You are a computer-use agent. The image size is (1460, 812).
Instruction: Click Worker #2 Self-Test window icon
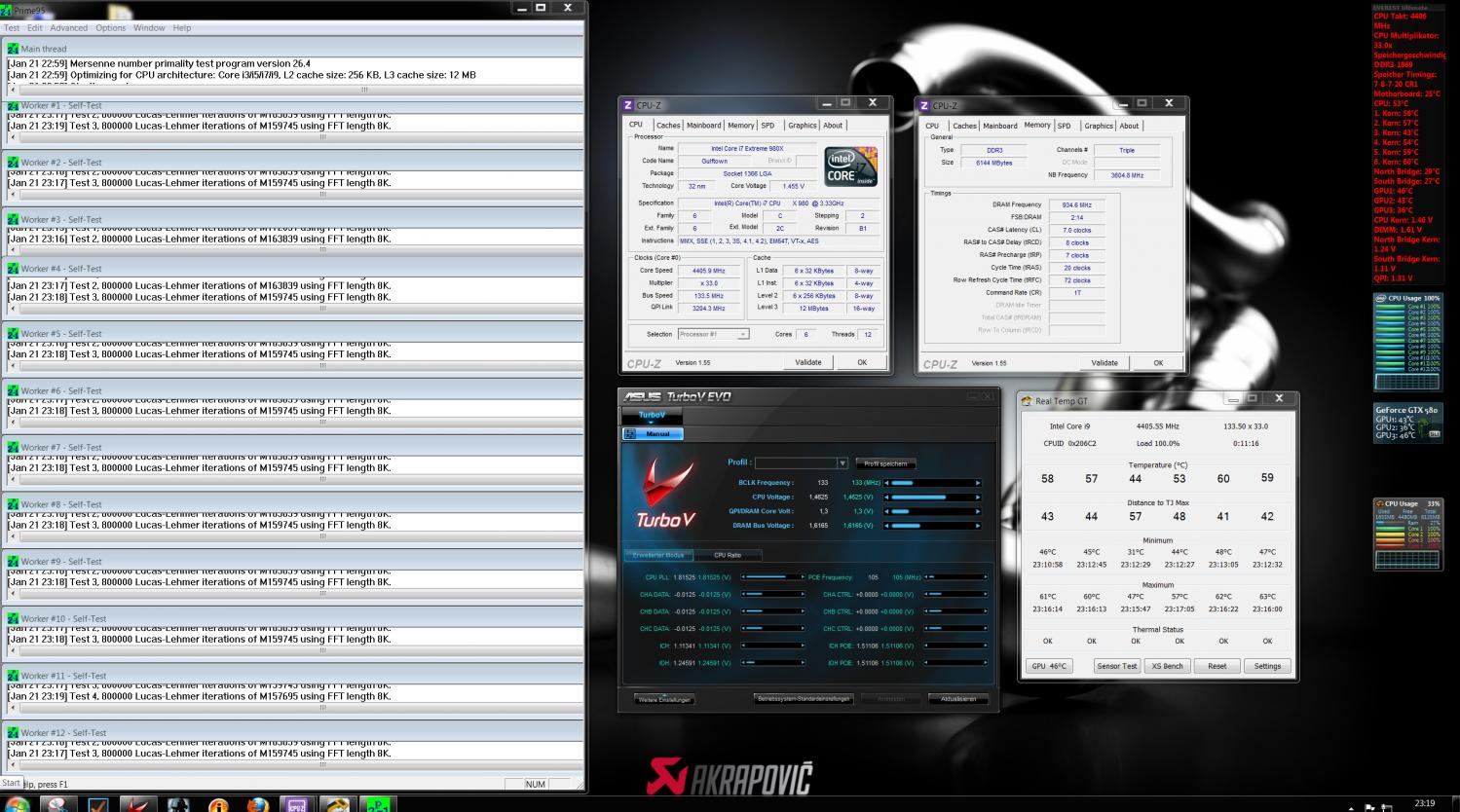(14, 163)
